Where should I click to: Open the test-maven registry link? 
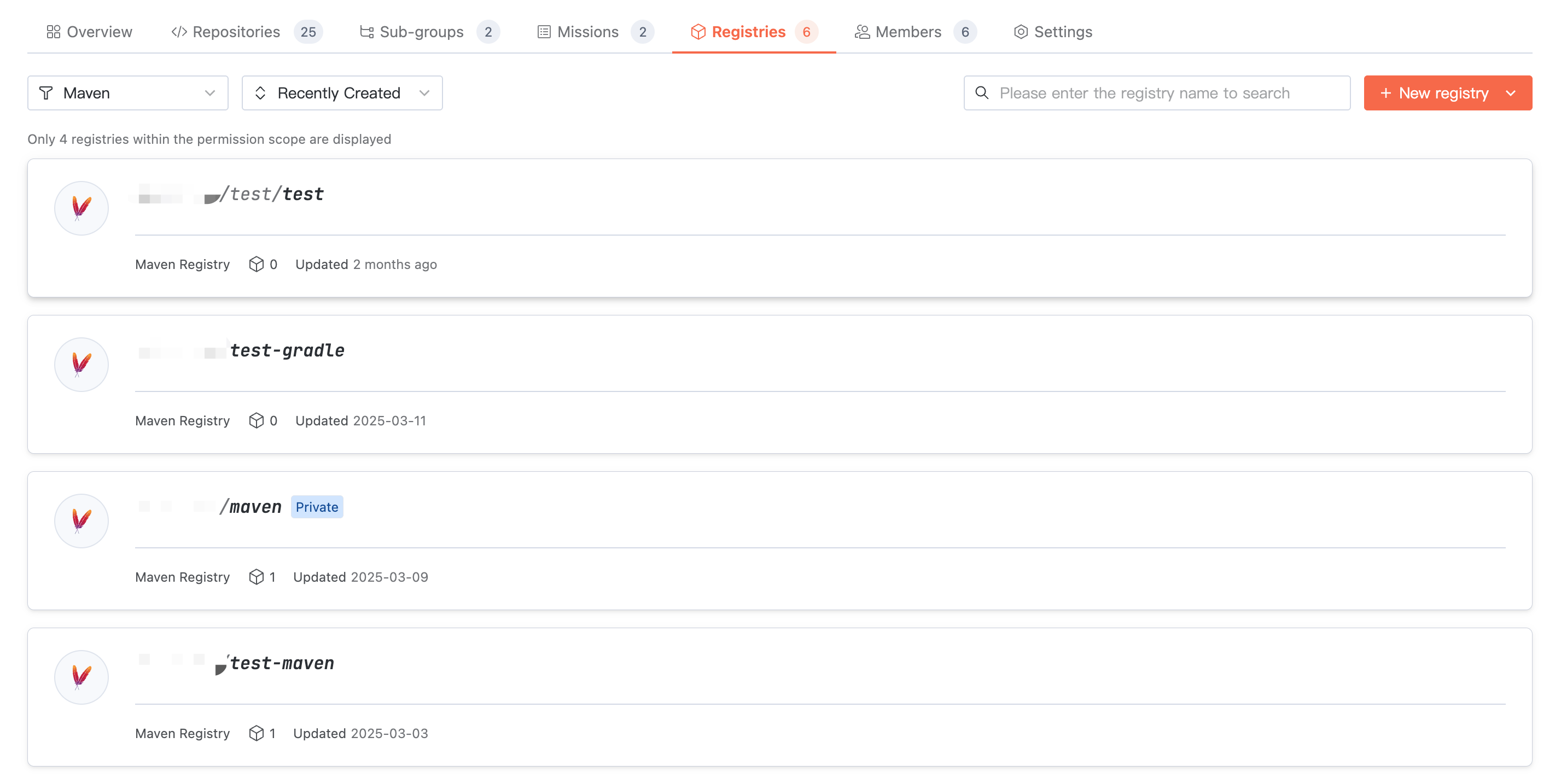pyautogui.click(x=282, y=663)
